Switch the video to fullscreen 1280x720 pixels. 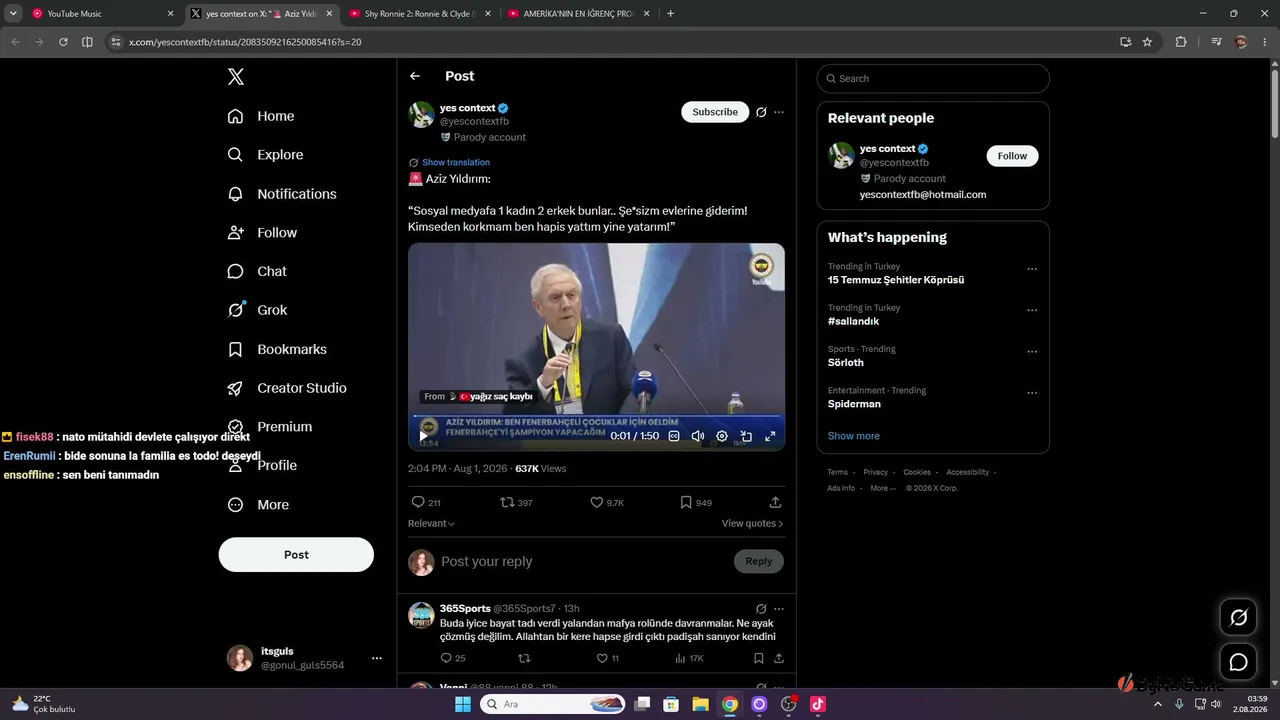click(770, 436)
